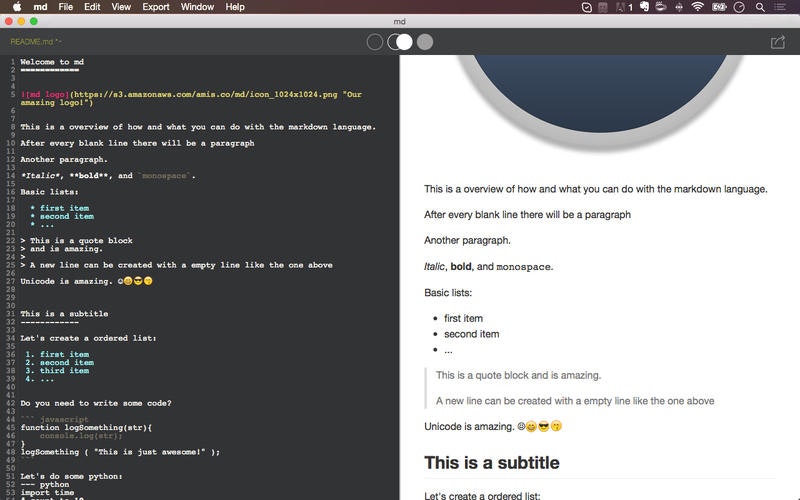This screenshot has height=500, width=800.
Task: Click the md logo image URL line in editor
Action: click(191, 98)
